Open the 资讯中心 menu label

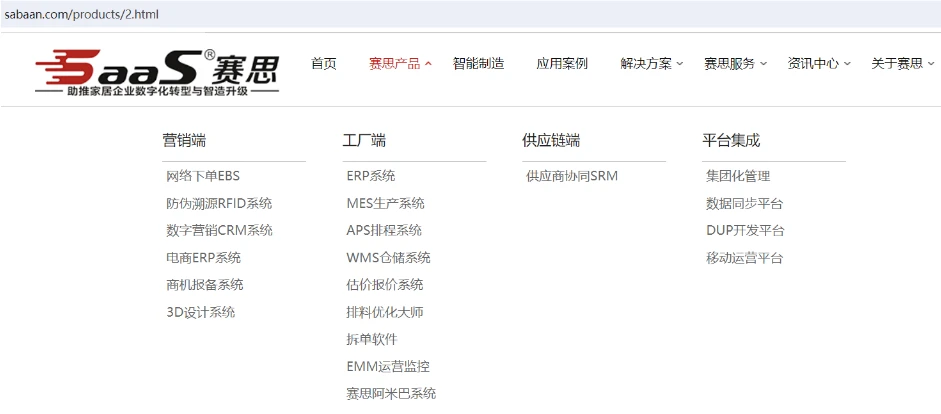tap(813, 64)
